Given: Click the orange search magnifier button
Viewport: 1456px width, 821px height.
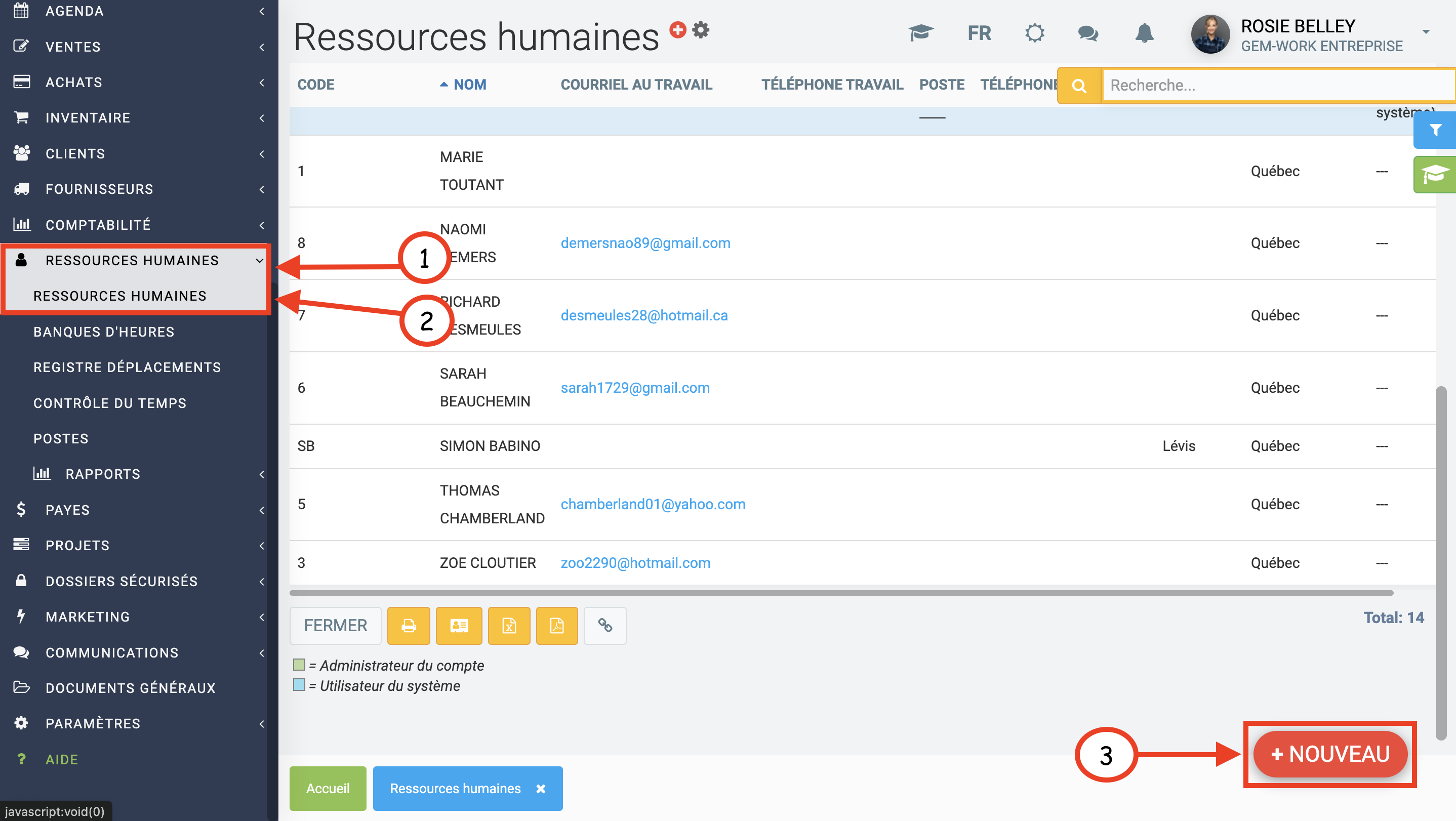Looking at the screenshot, I should pyautogui.click(x=1079, y=86).
